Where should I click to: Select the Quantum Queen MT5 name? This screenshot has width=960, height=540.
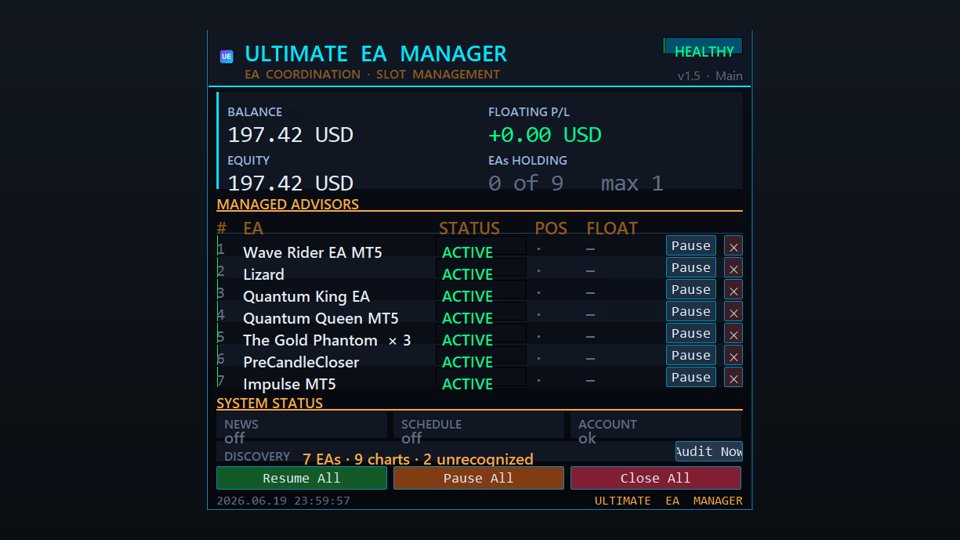click(320, 318)
